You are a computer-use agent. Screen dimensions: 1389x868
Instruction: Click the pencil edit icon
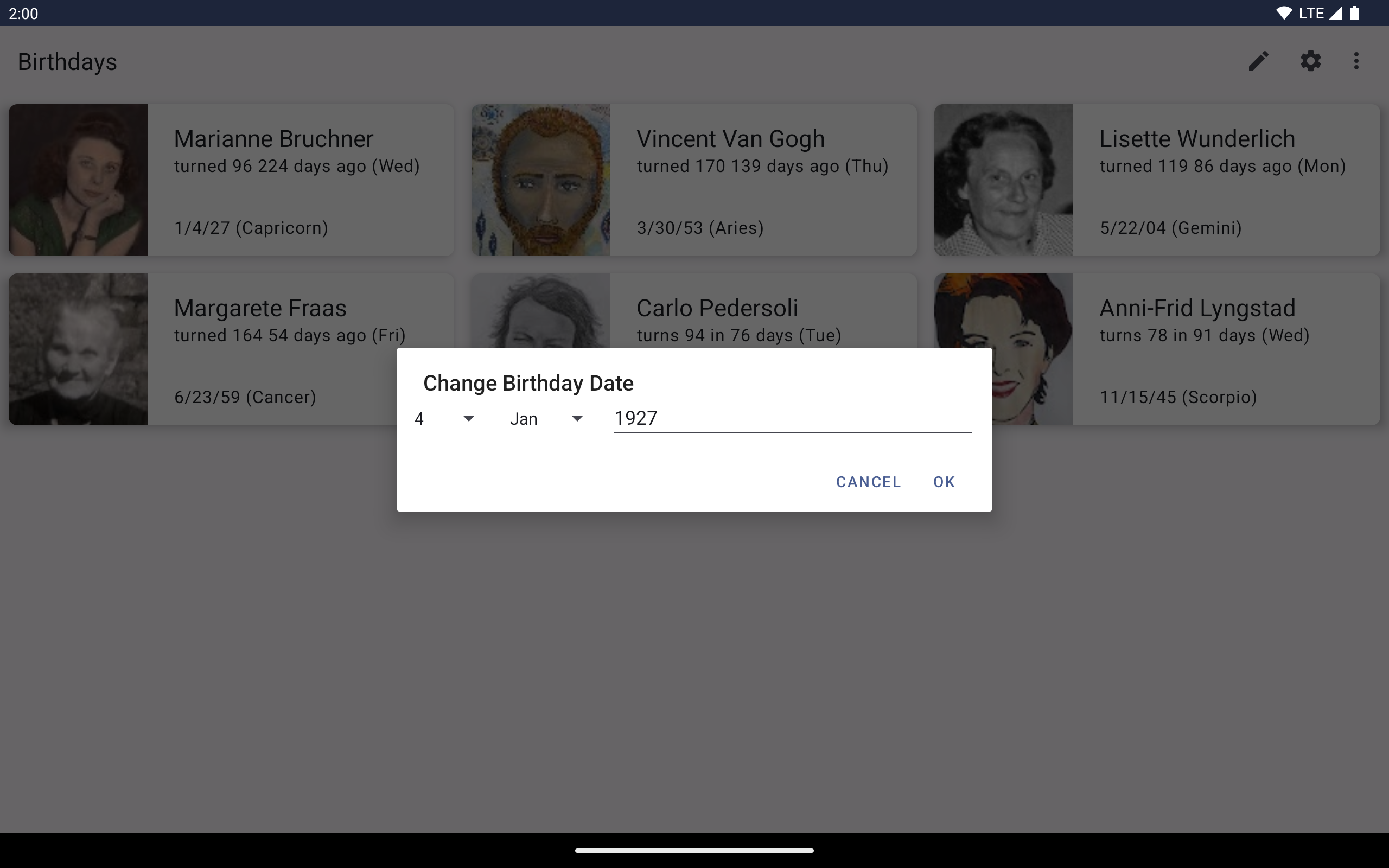tap(1258, 61)
